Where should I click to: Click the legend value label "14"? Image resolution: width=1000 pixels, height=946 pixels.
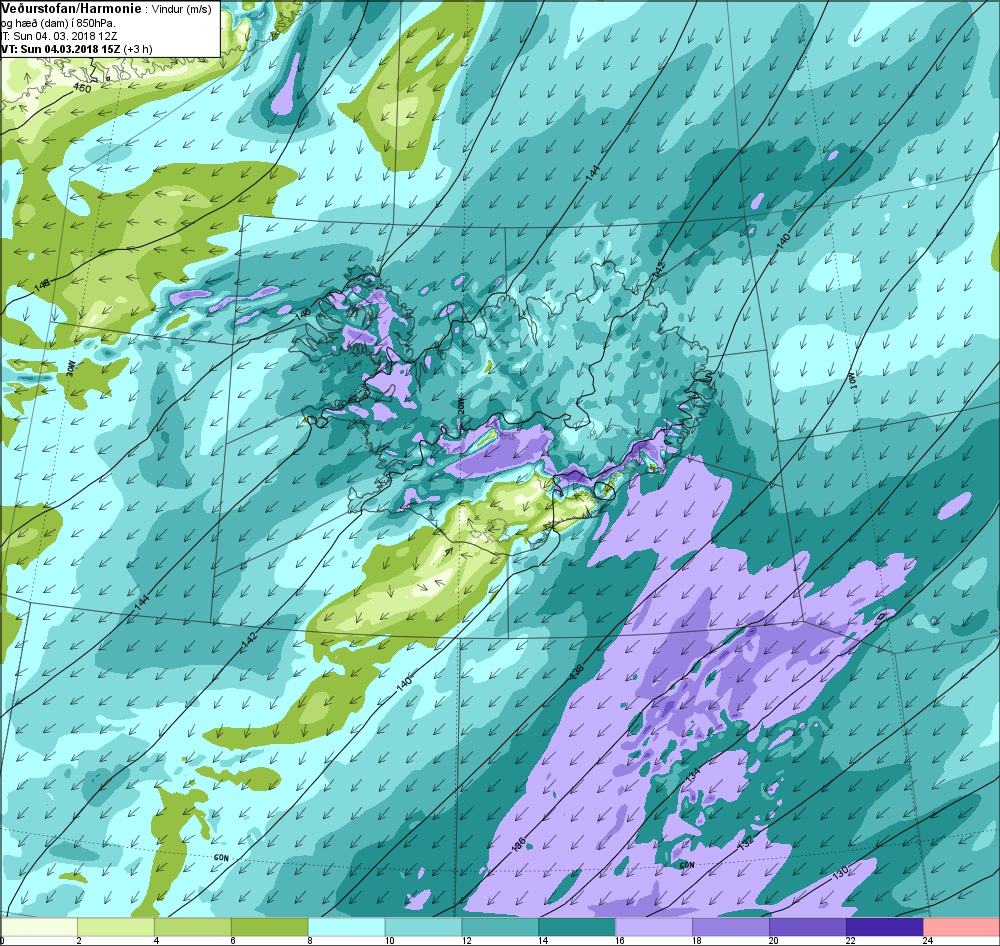(543, 940)
